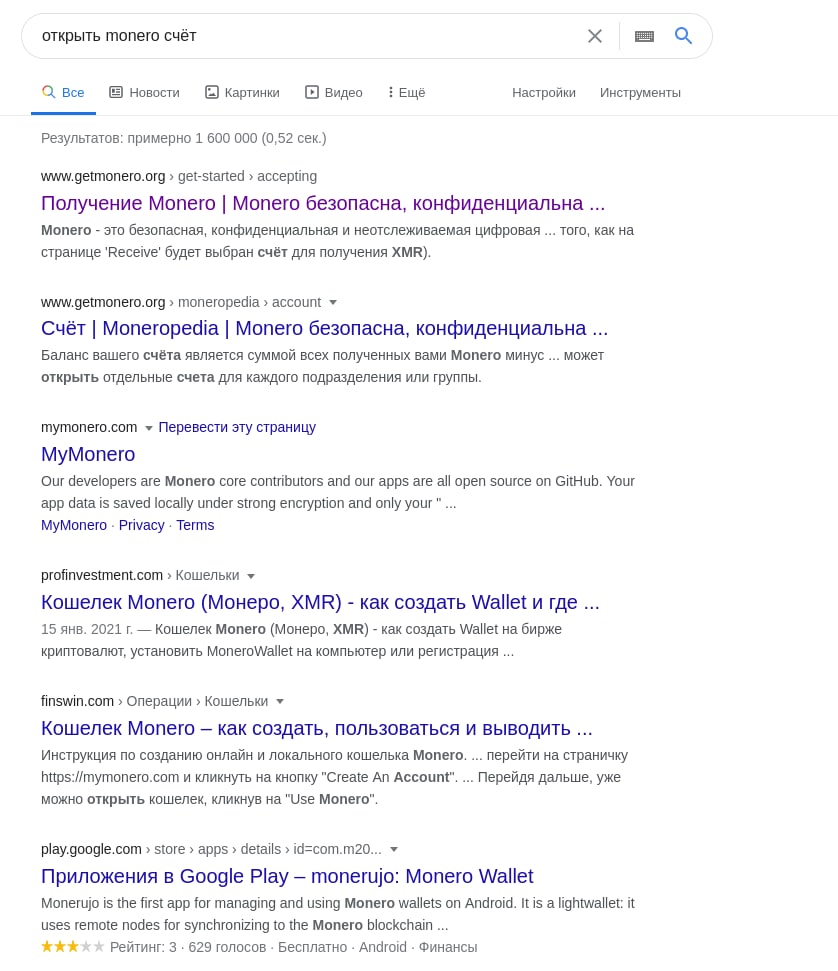Click www.getmonero.org › moneropedia › account URL
This screenshot has width=838, height=971.
[x=181, y=302]
